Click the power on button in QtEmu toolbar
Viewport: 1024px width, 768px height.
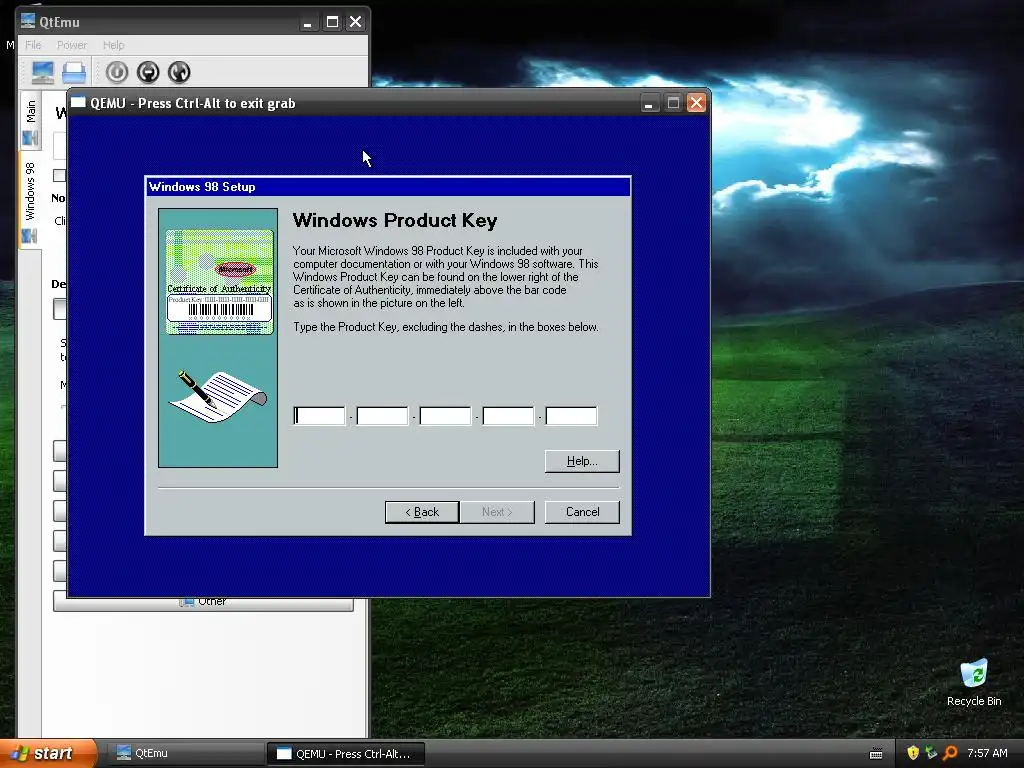(x=117, y=72)
